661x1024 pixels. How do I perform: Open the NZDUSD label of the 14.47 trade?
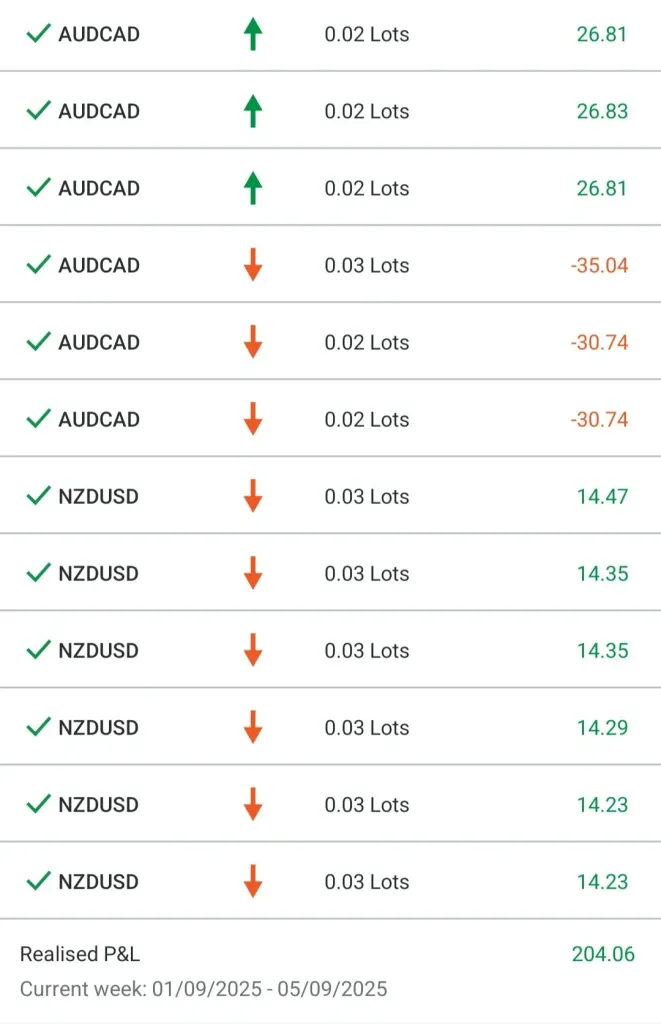click(98, 496)
